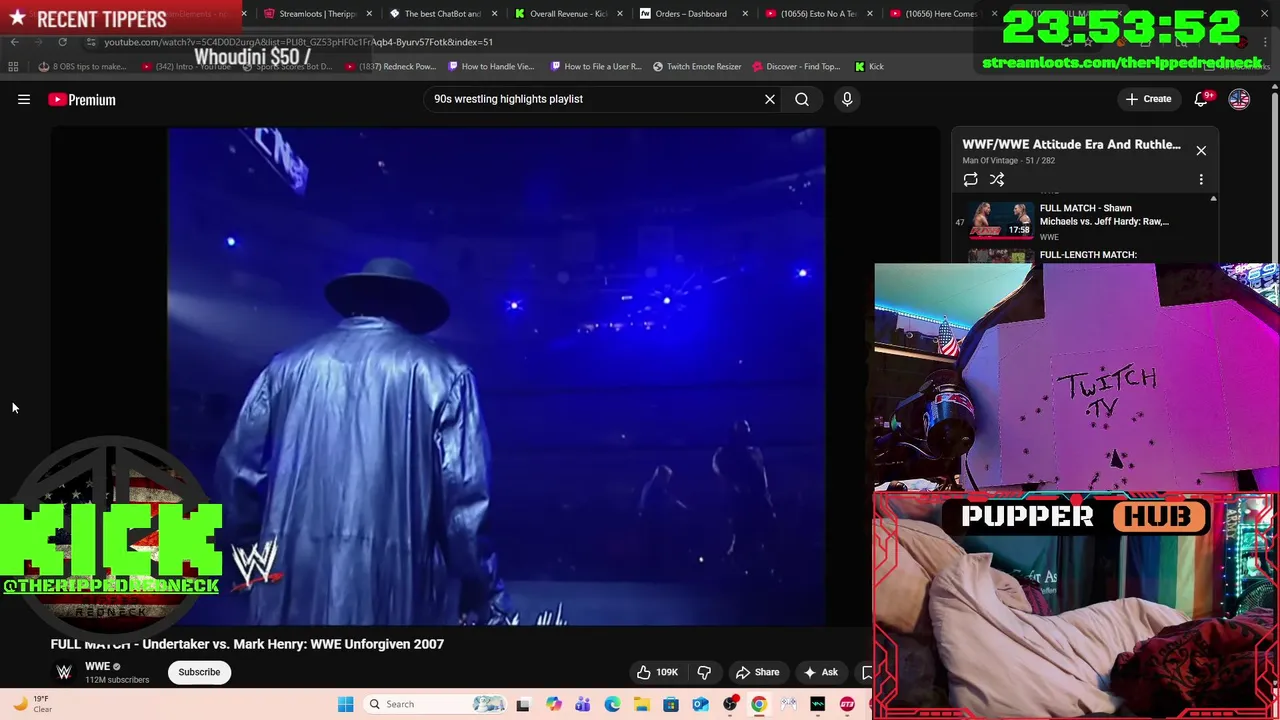Open 'Discover - Find Top...' bookmark
The height and width of the screenshot is (720, 1280).
796,67
